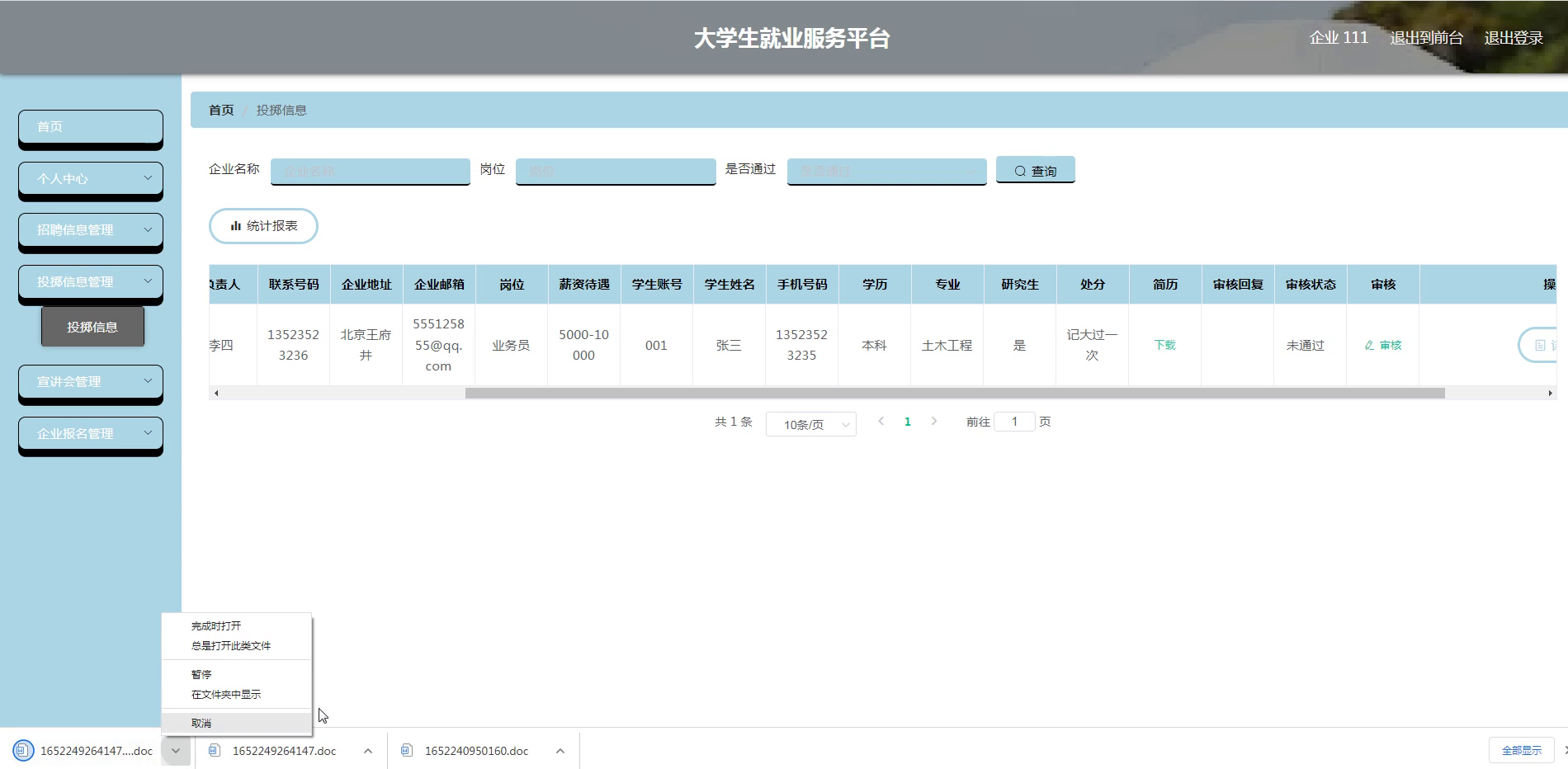
Task: Expand the 个人中心 sidebar menu
Action: point(91,178)
